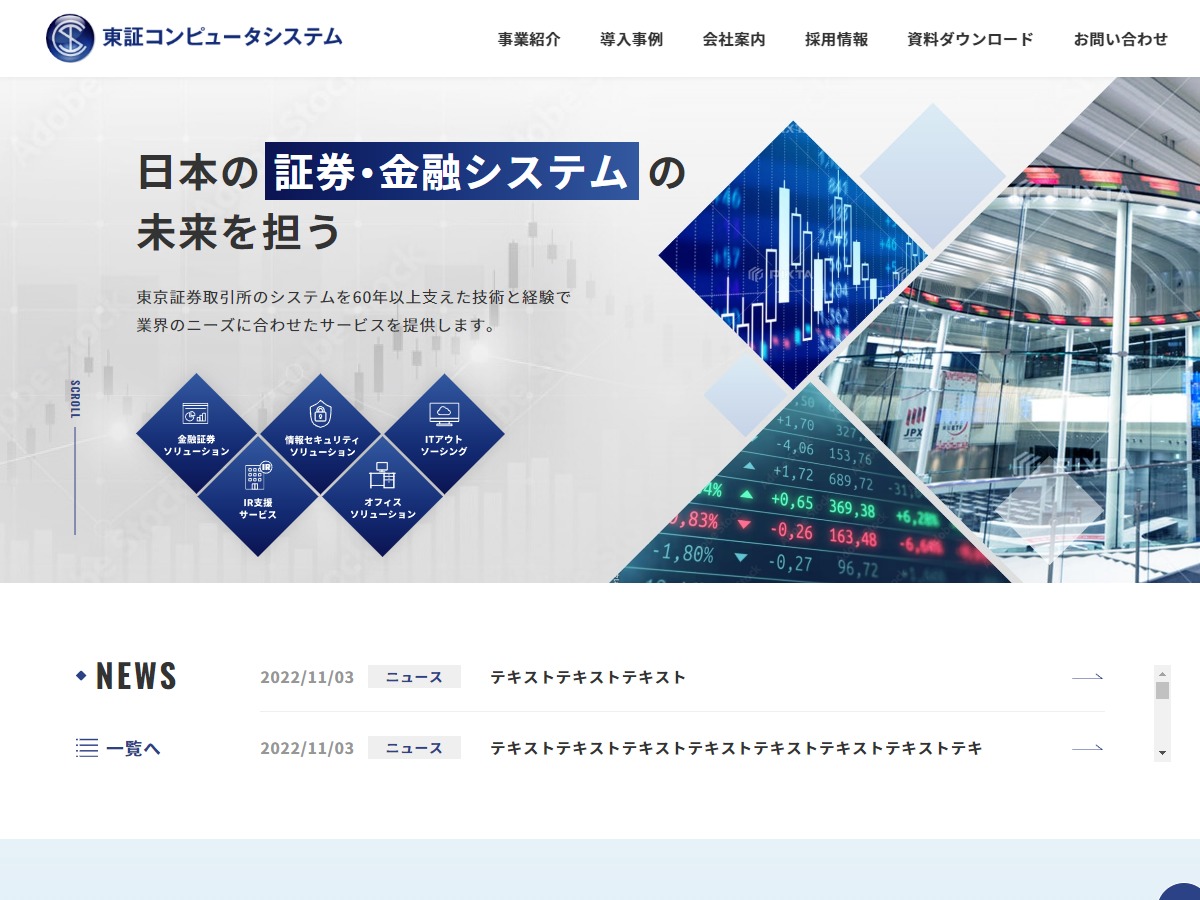Open the 金融証券ソリューション diamond tile
The width and height of the screenshot is (1200, 900).
(x=197, y=434)
